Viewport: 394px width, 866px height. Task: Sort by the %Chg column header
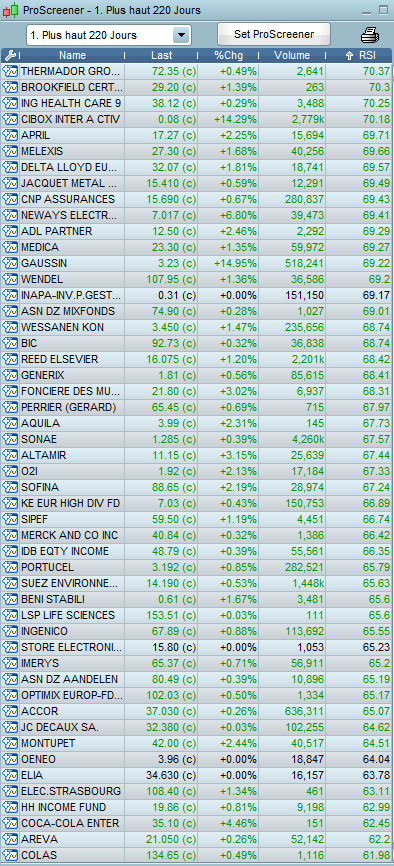point(228,55)
